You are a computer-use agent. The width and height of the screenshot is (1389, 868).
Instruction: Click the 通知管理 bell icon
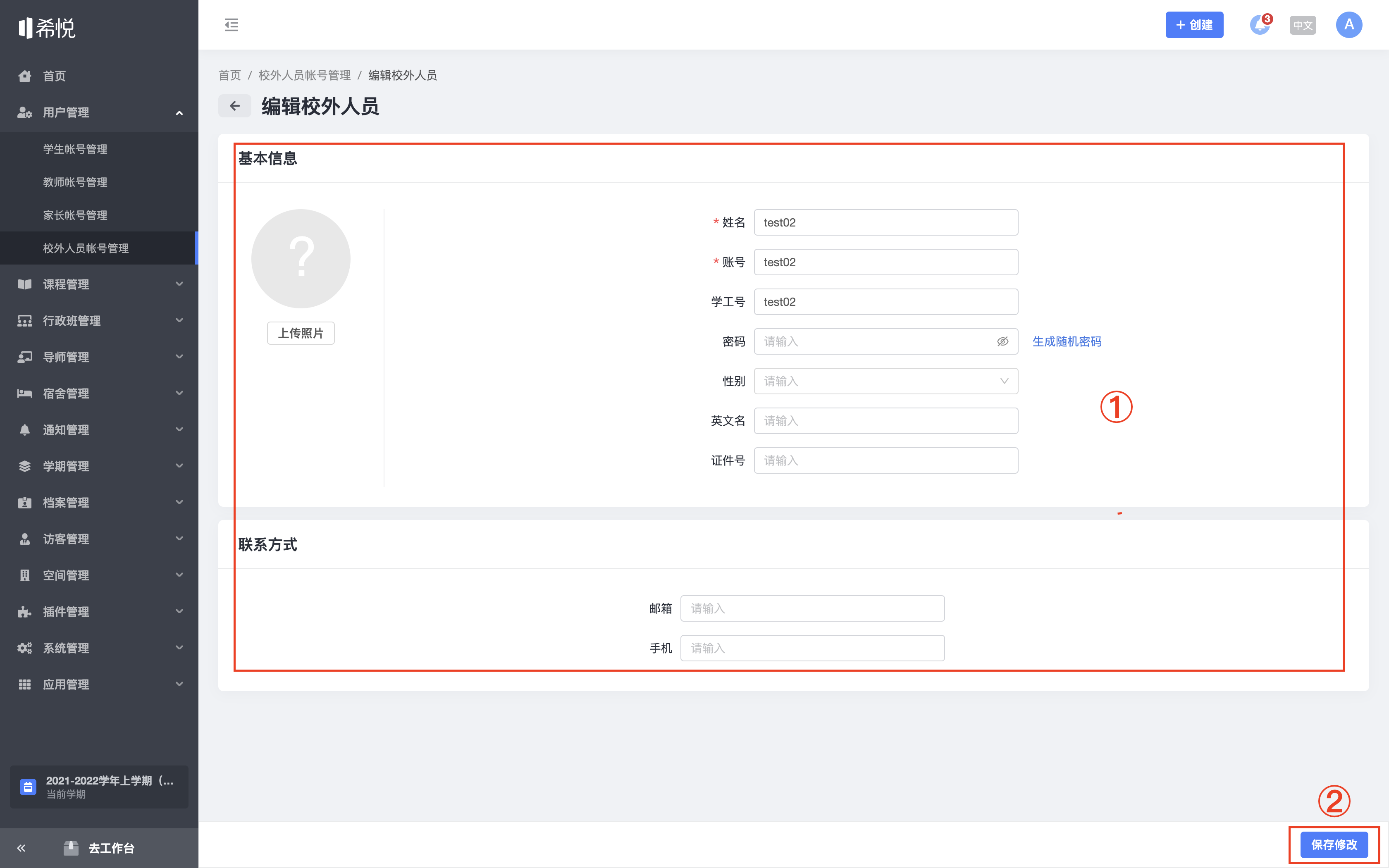[x=25, y=429]
